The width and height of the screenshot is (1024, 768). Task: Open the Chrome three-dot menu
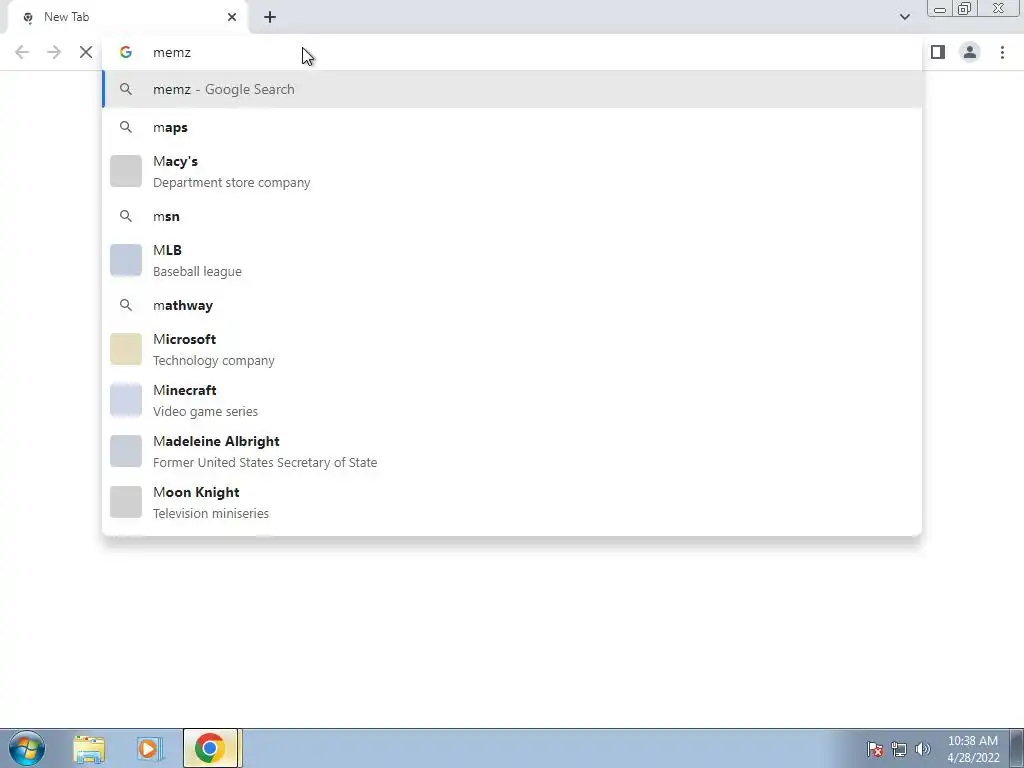pos(1002,52)
